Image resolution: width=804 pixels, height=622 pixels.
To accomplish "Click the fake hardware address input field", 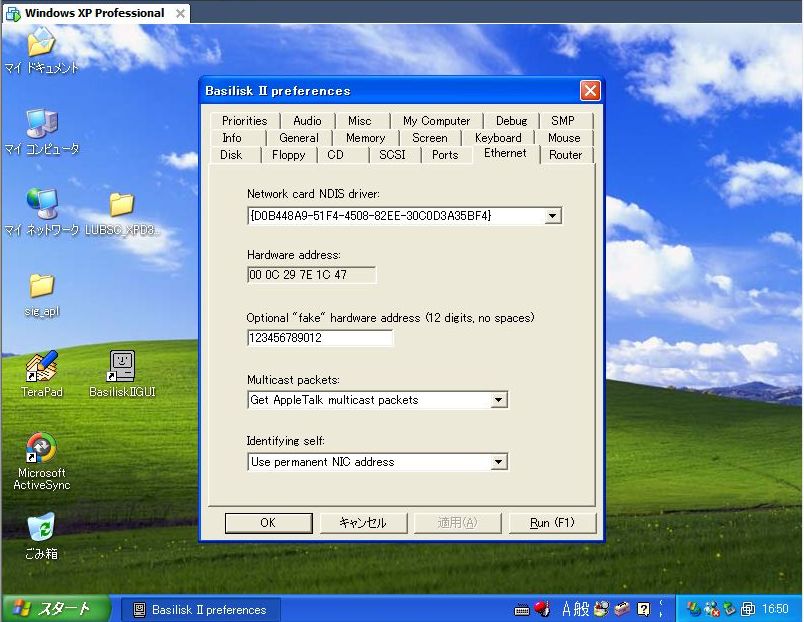I will coord(320,338).
